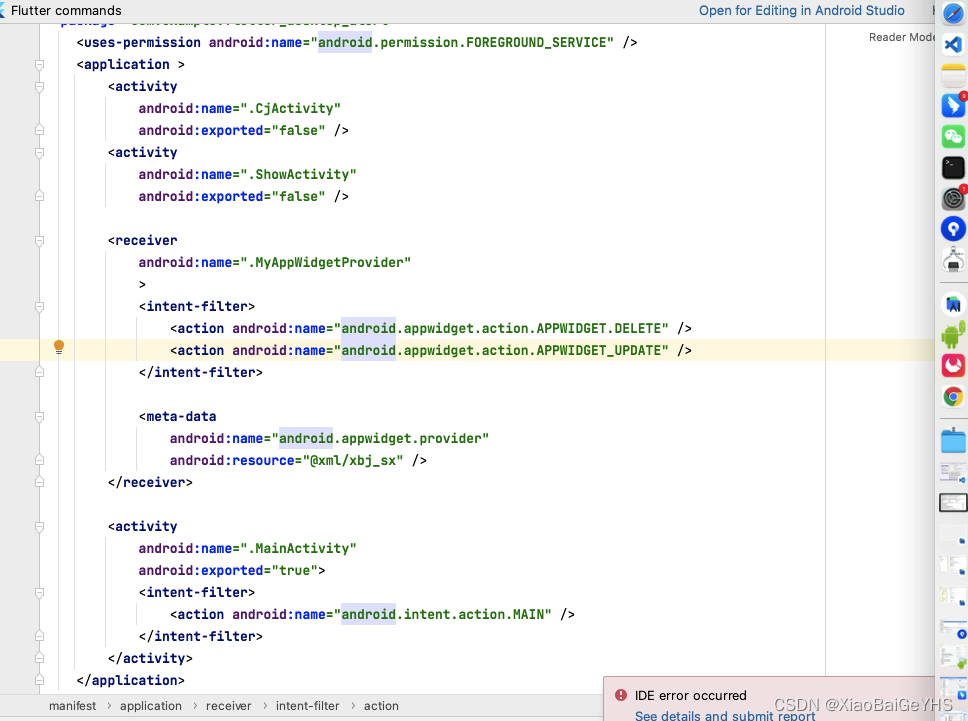Click the "@xml/xbj_sx" resource value
Screen dimensions: 968x721
353,461
